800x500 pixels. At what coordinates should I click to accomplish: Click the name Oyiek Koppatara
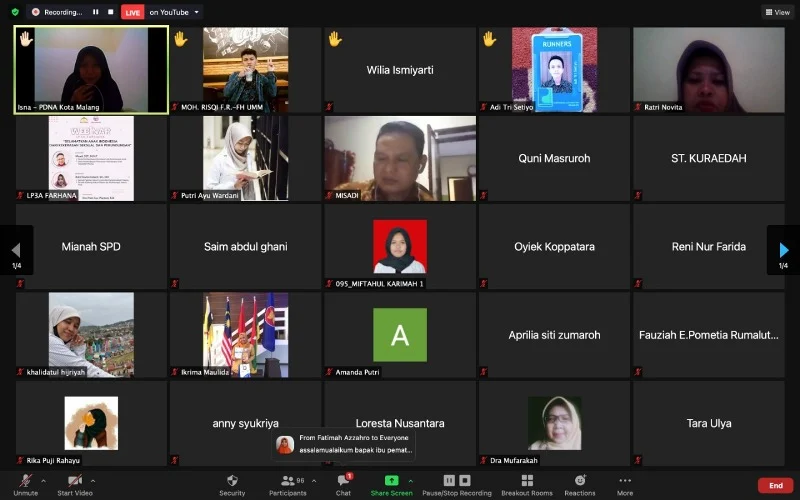point(554,246)
